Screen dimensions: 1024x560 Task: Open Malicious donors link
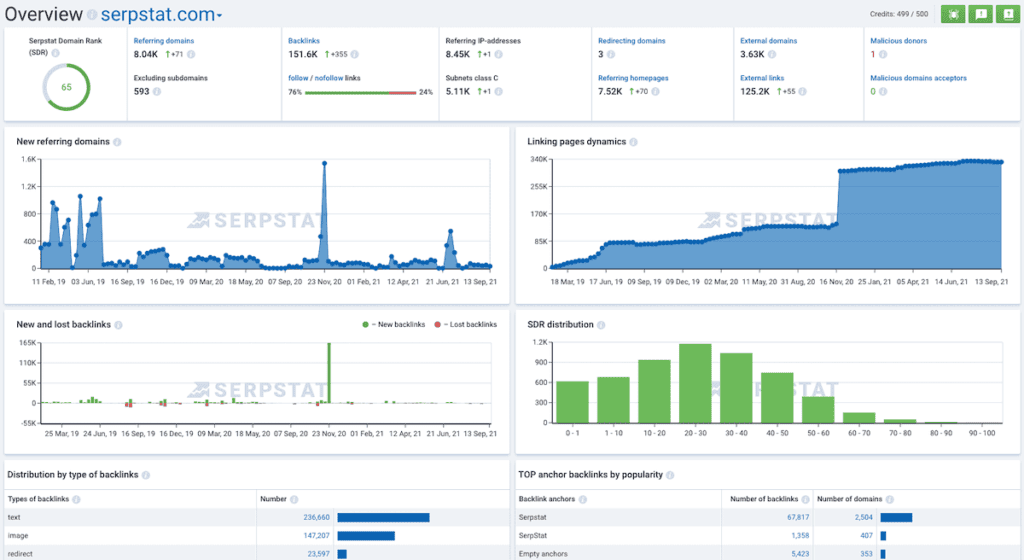point(899,40)
